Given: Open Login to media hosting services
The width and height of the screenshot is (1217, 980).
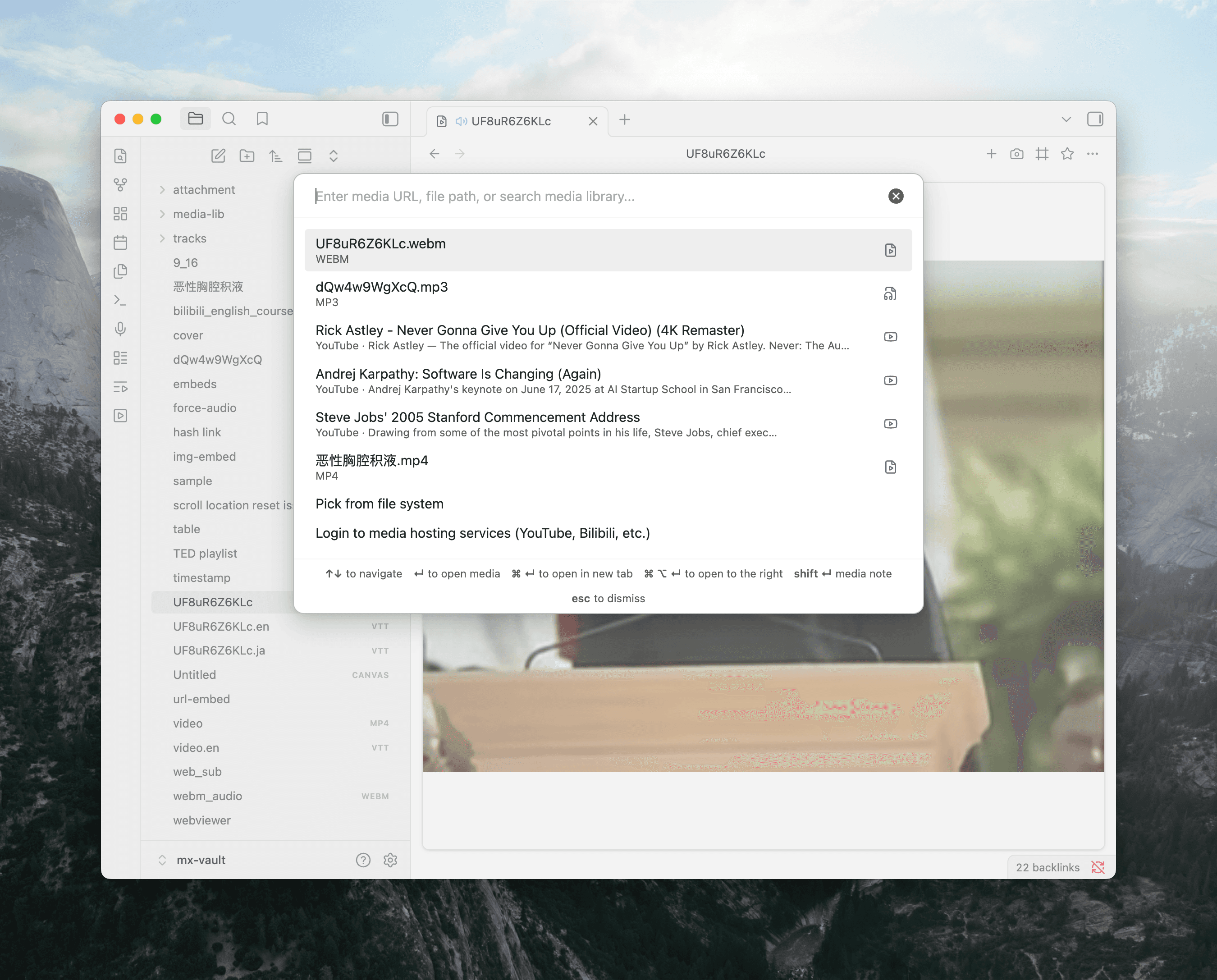Looking at the screenshot, I should (x=483, y=533).
